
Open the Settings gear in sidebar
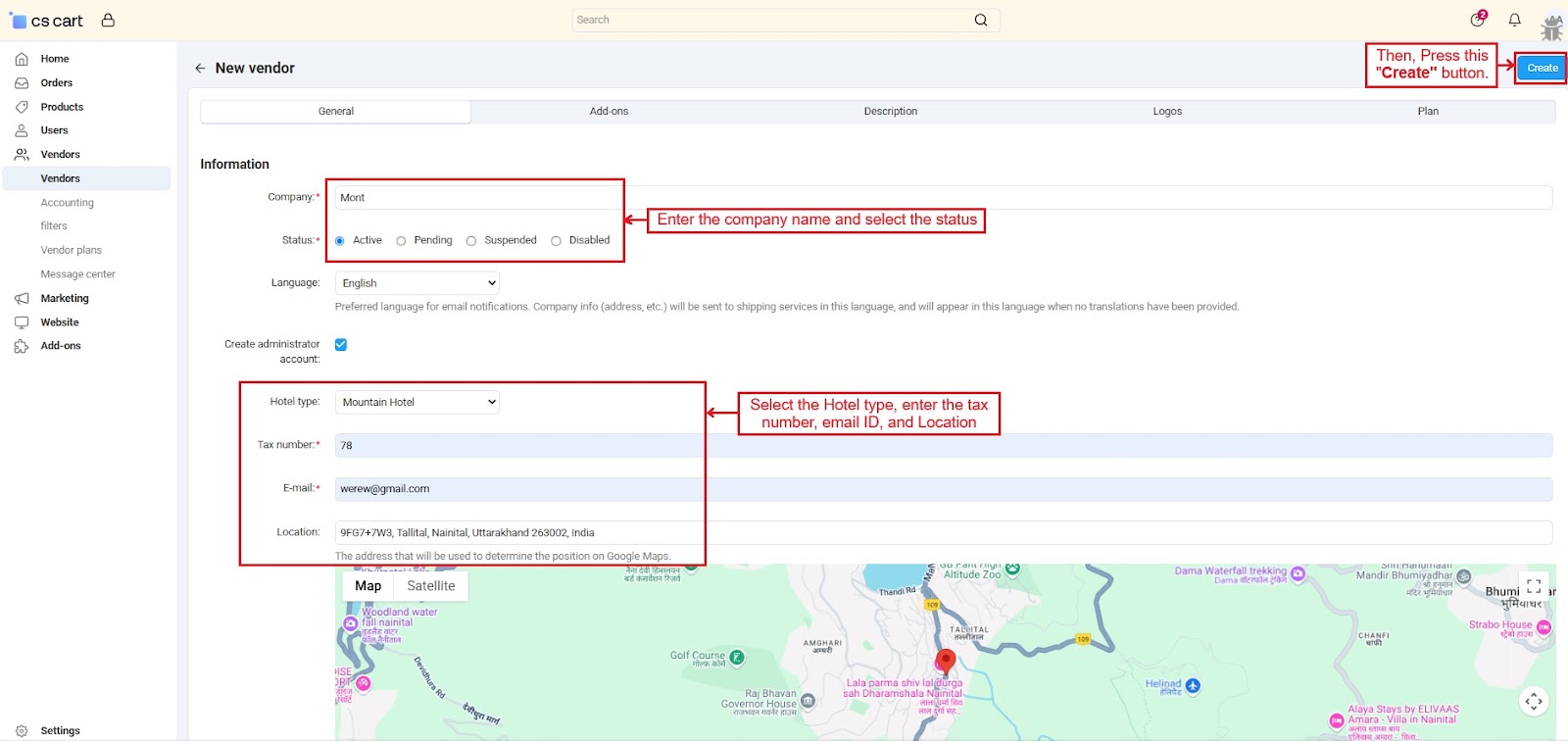click(x=22, y=730)
